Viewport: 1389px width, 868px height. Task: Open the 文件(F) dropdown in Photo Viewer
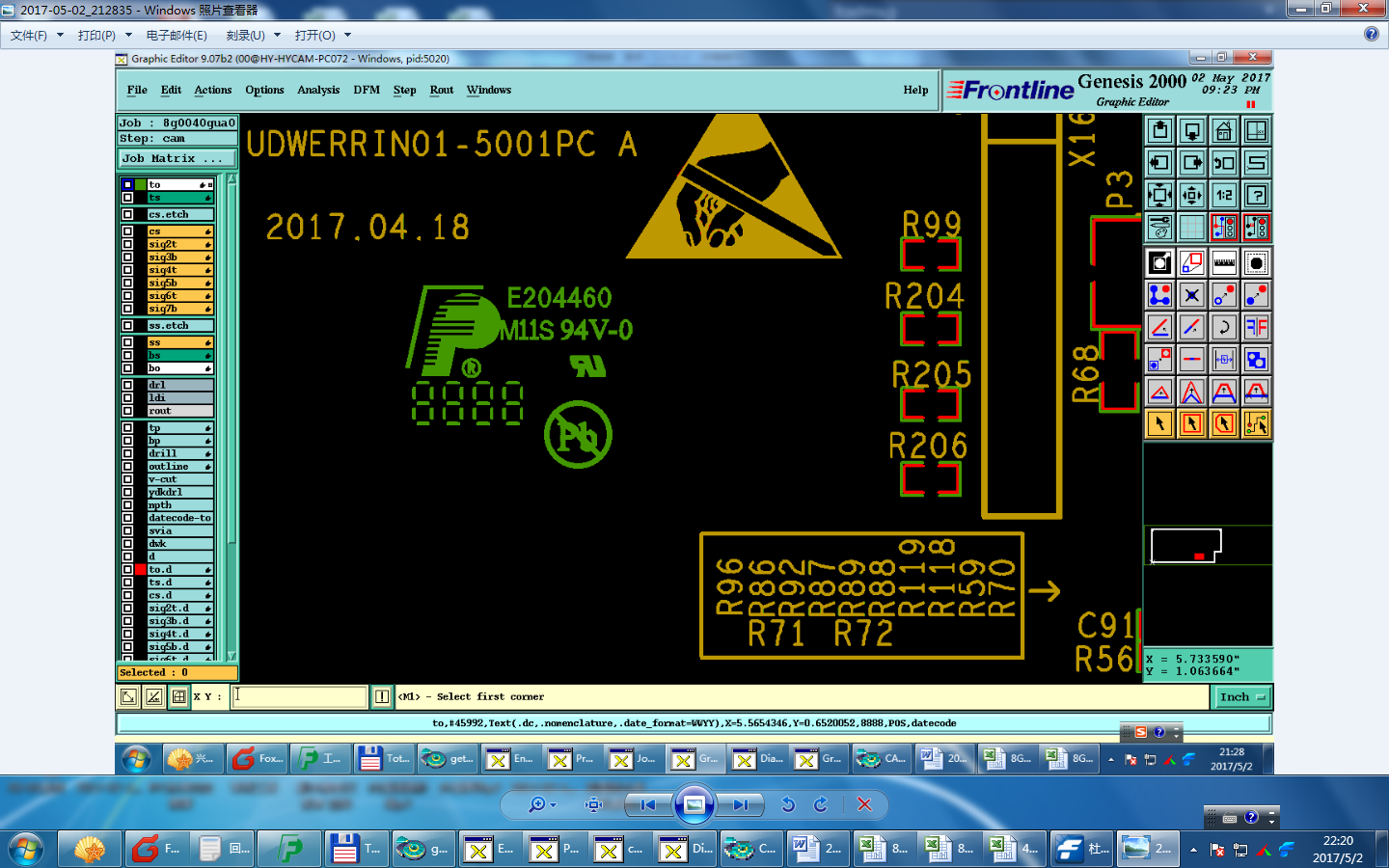click(x=37, y=36)
